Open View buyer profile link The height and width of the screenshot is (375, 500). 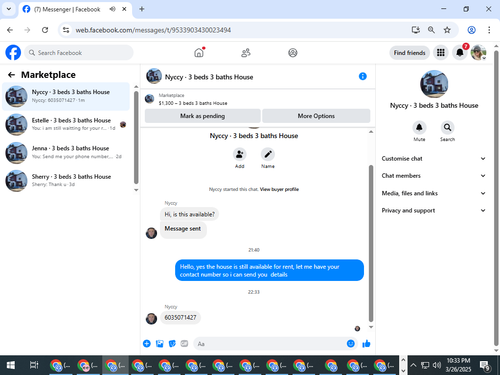coord(279,189)
